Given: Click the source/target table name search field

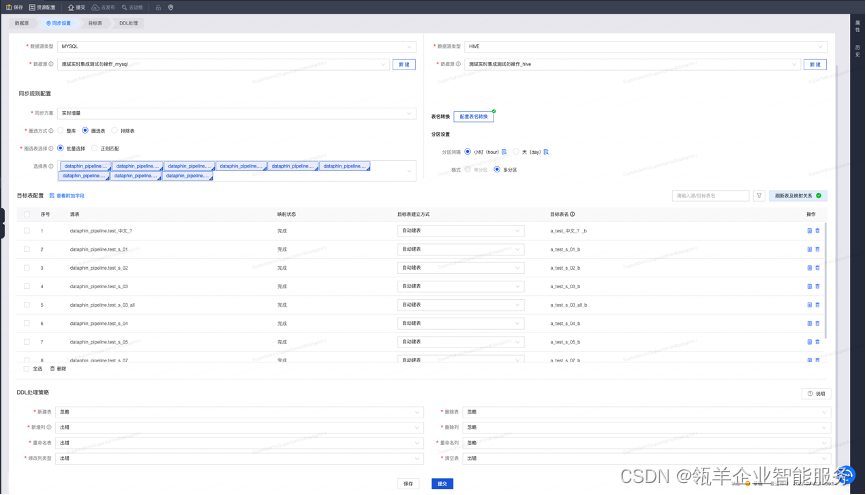Looking at the screenshot, I should 711,196.
